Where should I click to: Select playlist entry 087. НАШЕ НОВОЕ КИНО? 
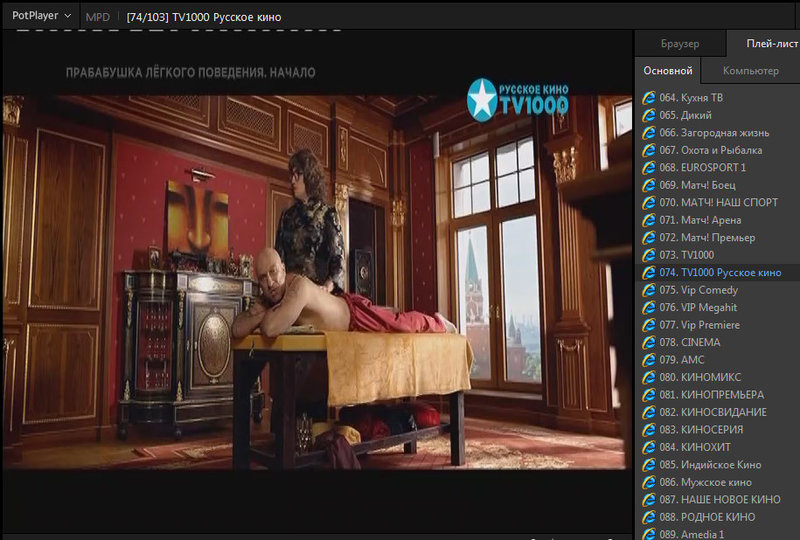coord(718,500)
